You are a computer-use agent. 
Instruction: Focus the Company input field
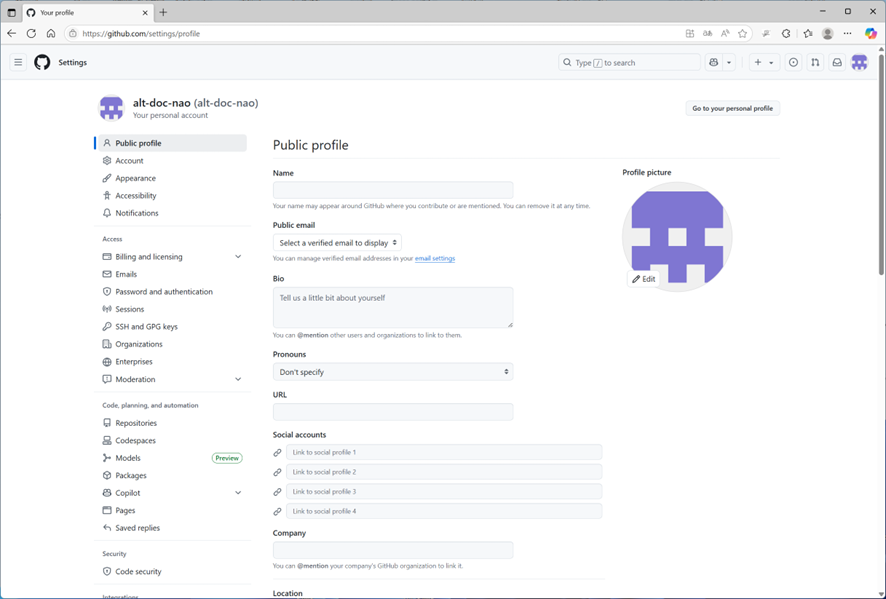click(393, 550)
